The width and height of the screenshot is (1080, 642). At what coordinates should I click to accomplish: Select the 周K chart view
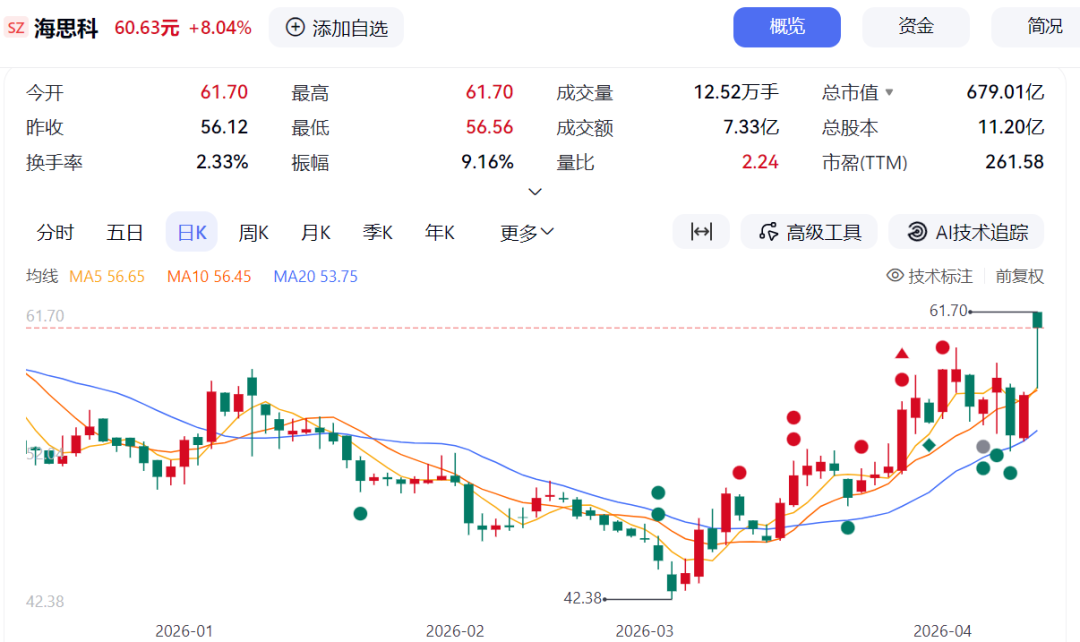tap(253, 232)
